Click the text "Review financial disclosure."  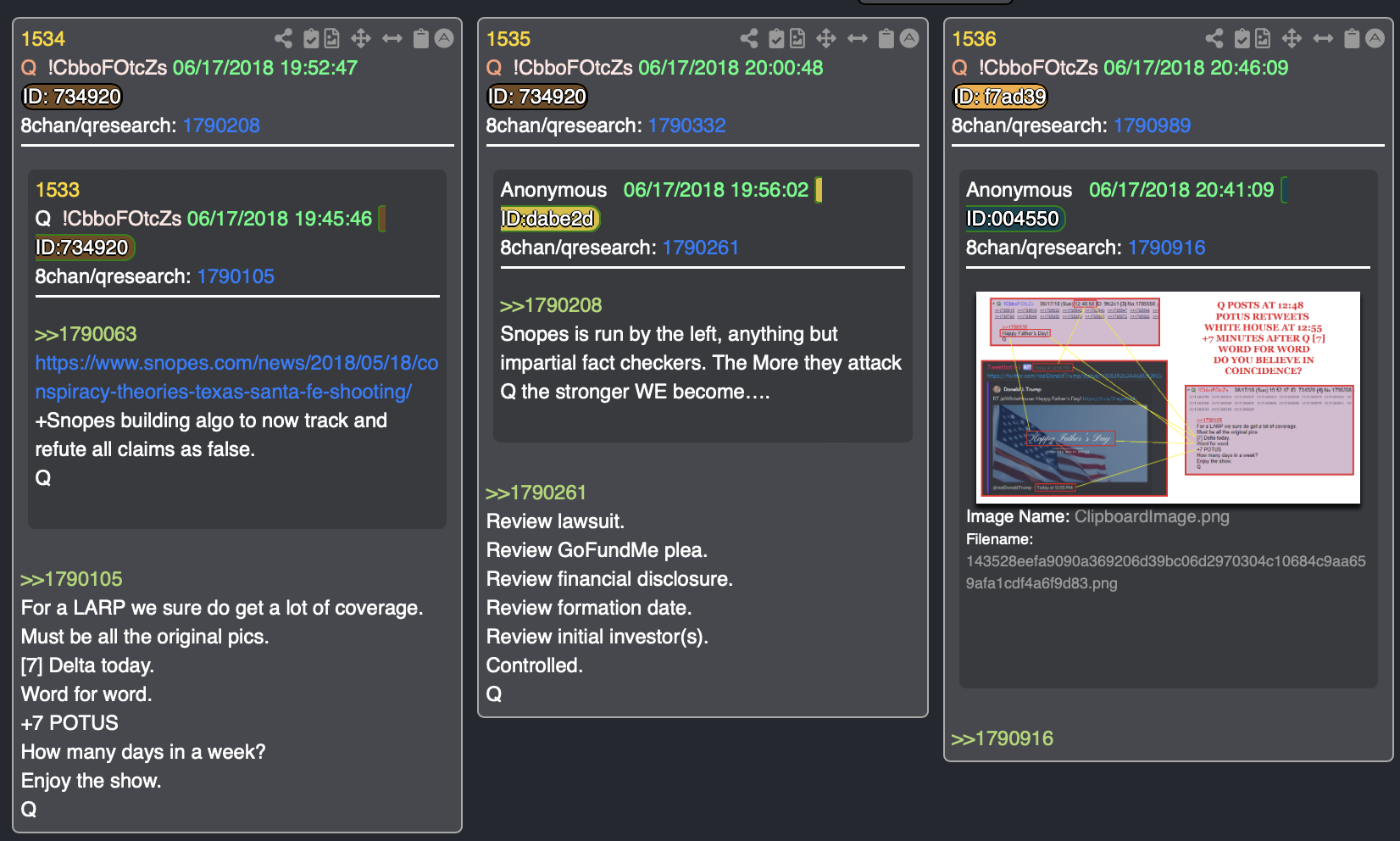tap(609, 579)
